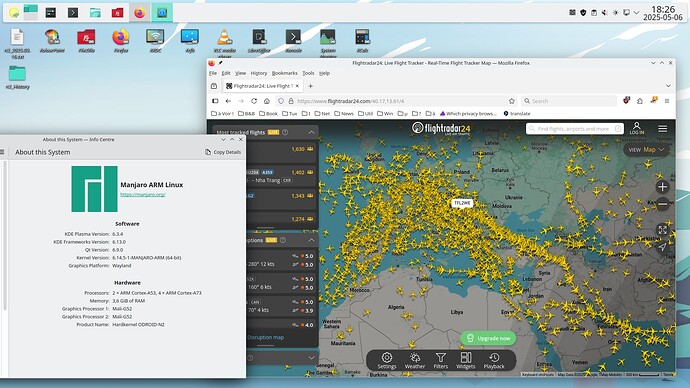Click the Firefox Search box
This screenshot has width=690, height=388.
[x=569, y=101]
